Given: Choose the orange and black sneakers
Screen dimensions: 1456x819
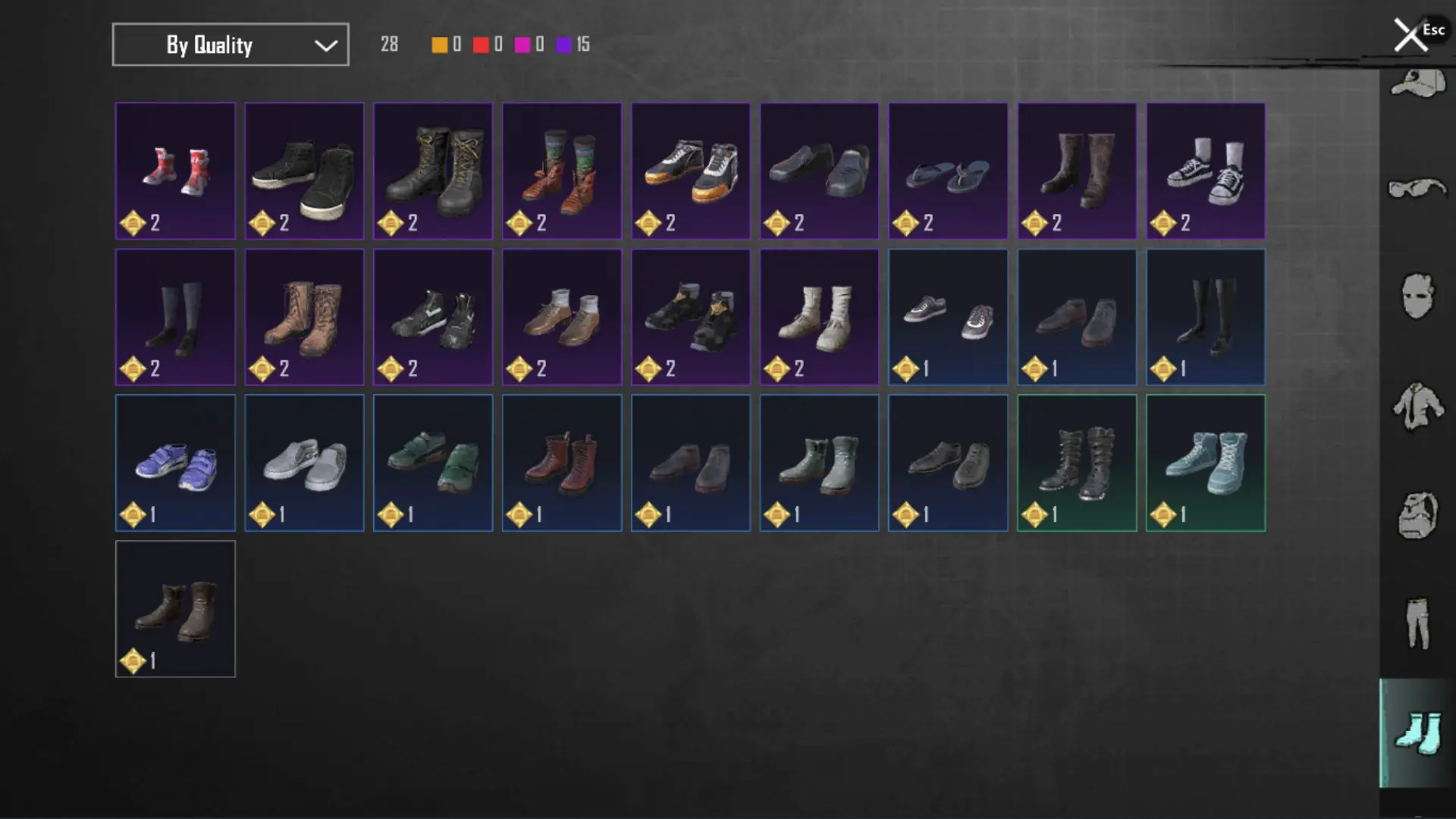Looking at the screenshot, I should pyautogui.click(x=691, y=171).
